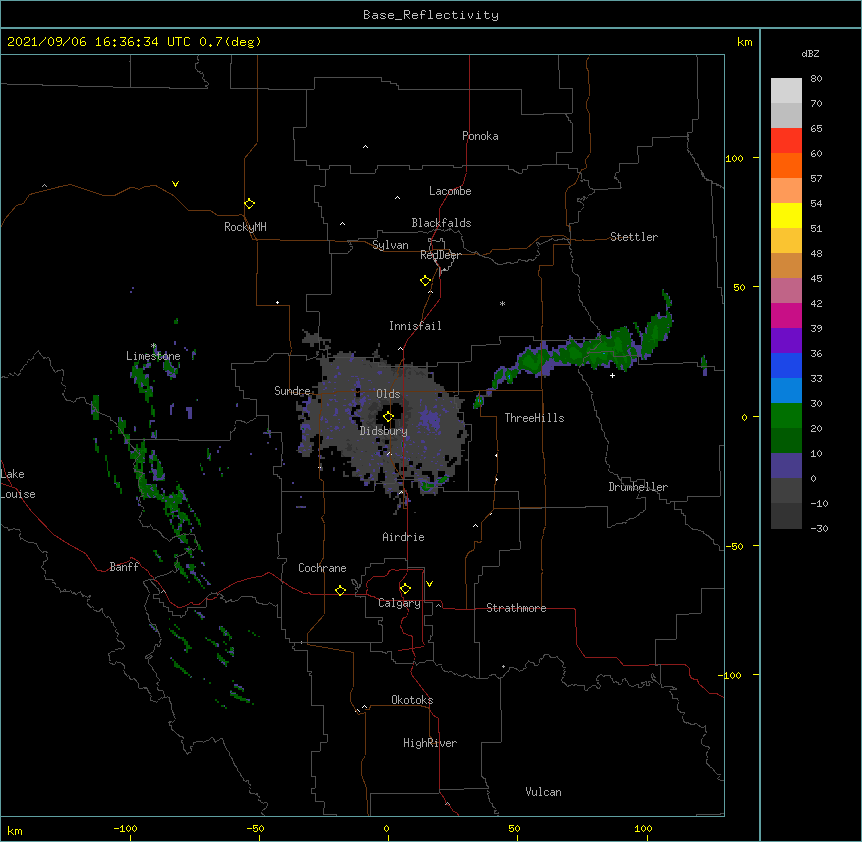Image resolution: width=862 pixels, height=842 pixels.
Task: Click the white plus sign below the green echo band
Action: [x=612, y=375]
